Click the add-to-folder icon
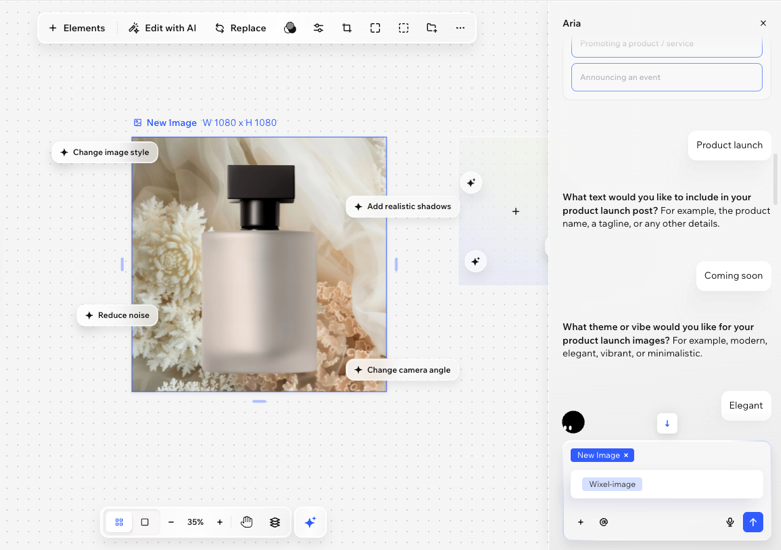 coord(432,28)
